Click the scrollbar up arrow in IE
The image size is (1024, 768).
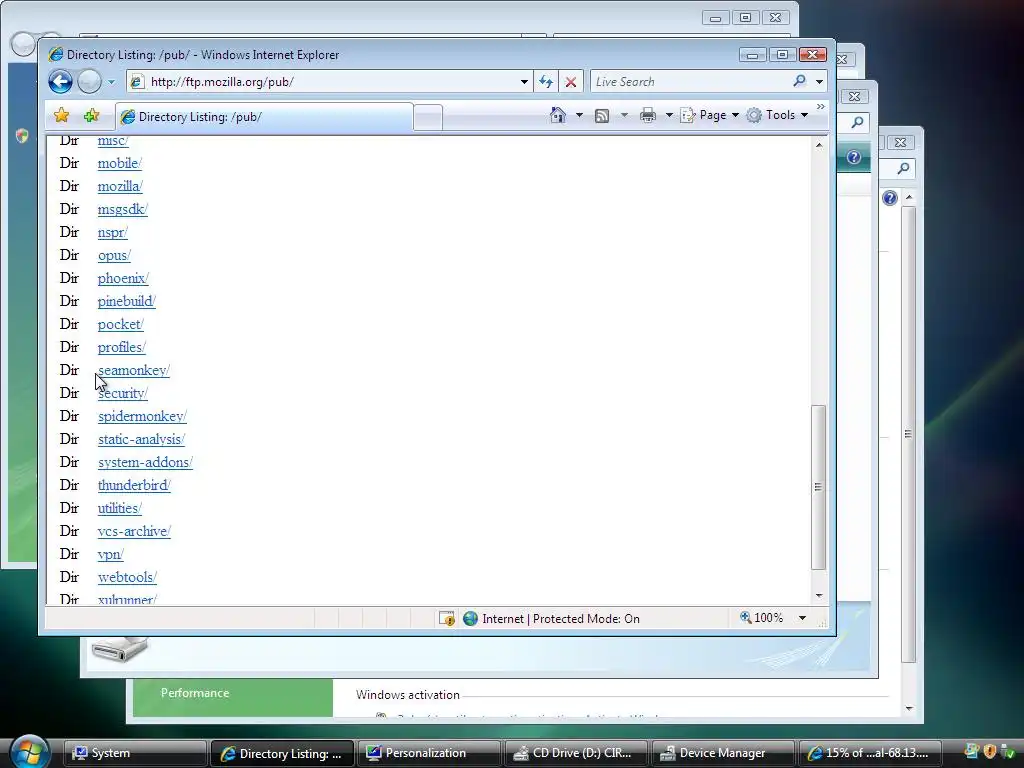coord(819,145)
